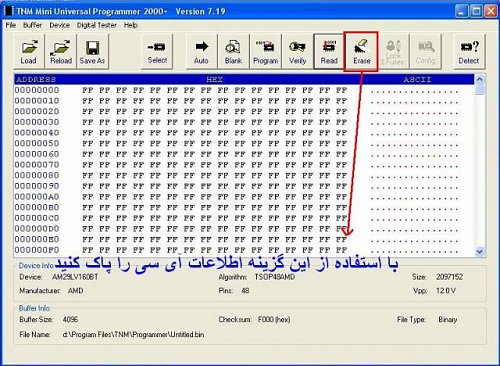This screenshot has width=500, height=366.
Task: Click the ASCII column header
Action: [417, 80]
